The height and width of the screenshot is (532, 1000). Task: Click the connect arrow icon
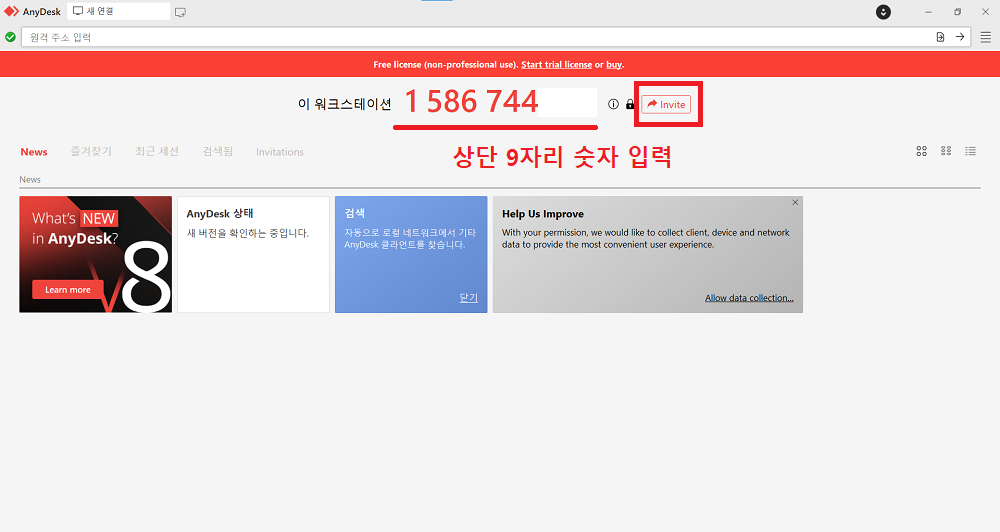pyautogui.click(x=960, y=37)
